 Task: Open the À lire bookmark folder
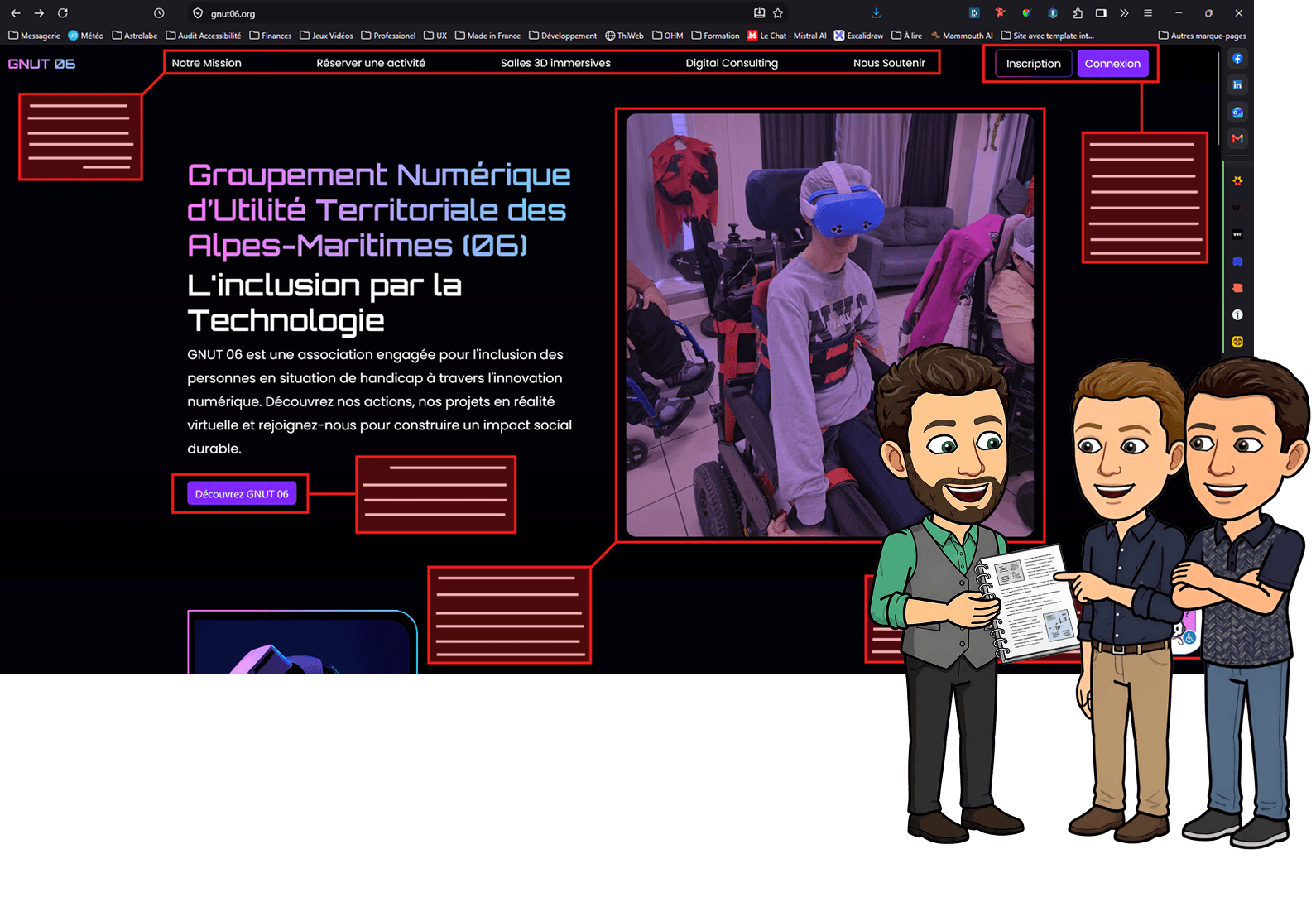[907, 36]
